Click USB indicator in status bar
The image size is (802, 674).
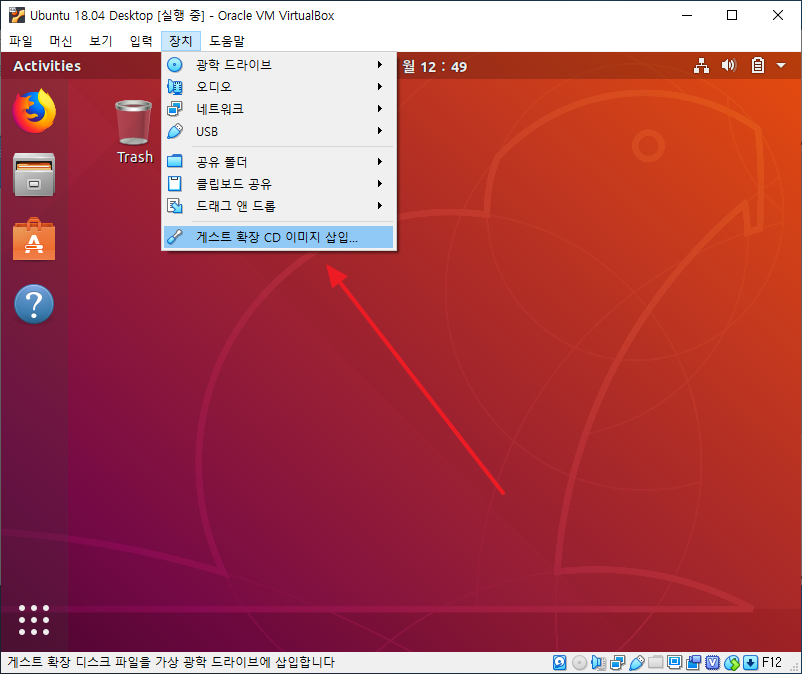point(636,663)
